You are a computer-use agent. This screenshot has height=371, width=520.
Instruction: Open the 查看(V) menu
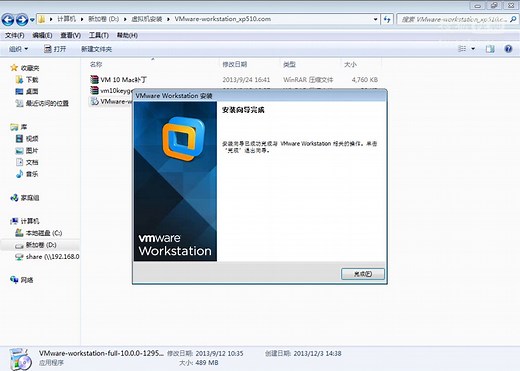click(70, 35)
